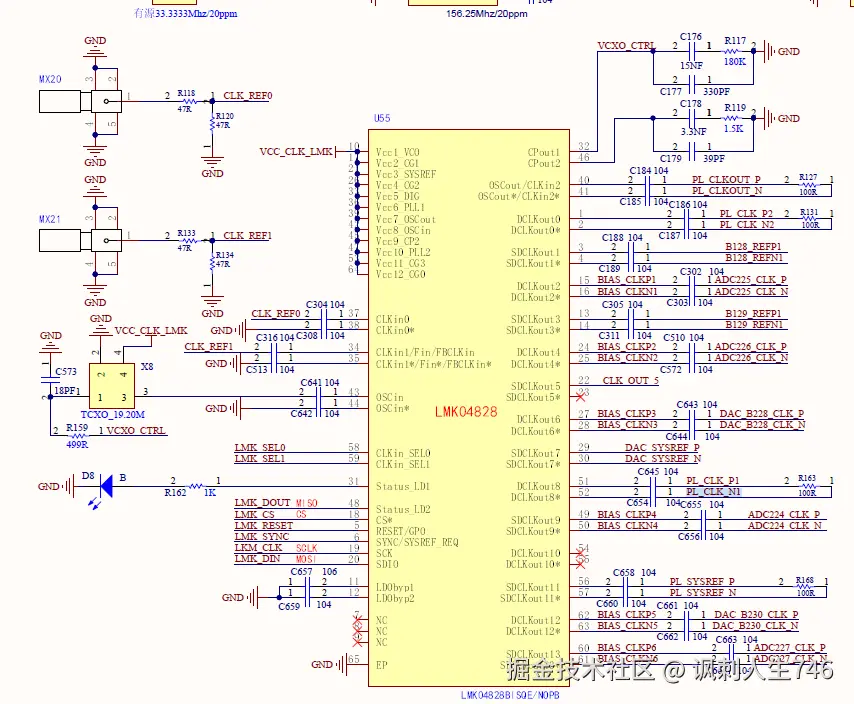Select the LMK_DIN net label
The height and width of the screenshot is (704, 854).
pyautogui.click(x=257, y=559)
